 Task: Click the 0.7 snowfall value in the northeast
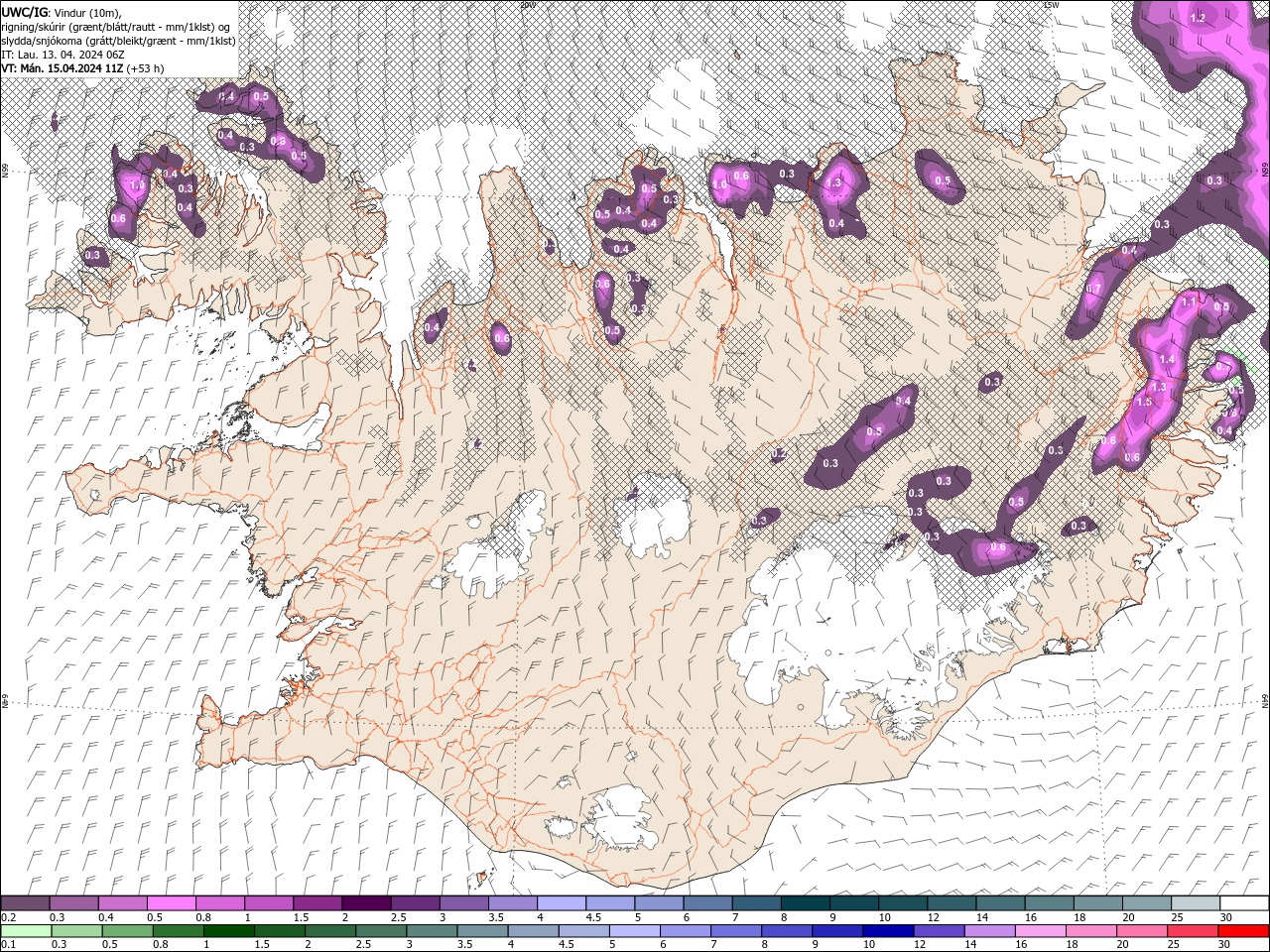pyautogui.click(x=1094, y=290)
